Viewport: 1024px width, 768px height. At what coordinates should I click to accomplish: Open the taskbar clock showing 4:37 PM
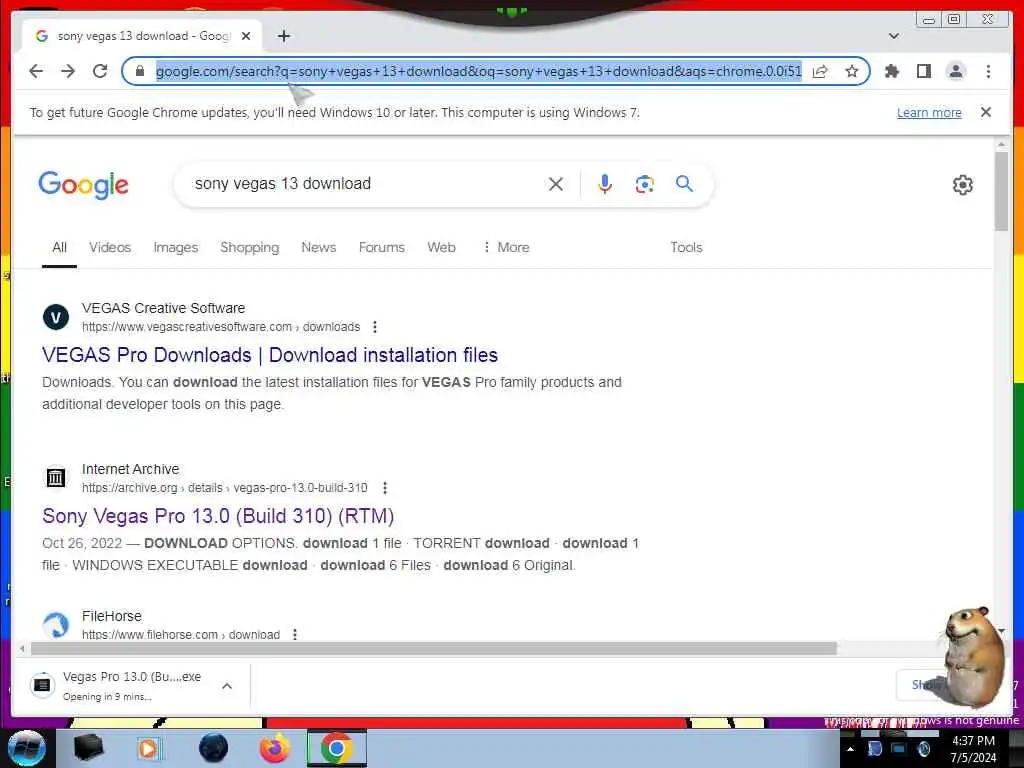[973, 749]
